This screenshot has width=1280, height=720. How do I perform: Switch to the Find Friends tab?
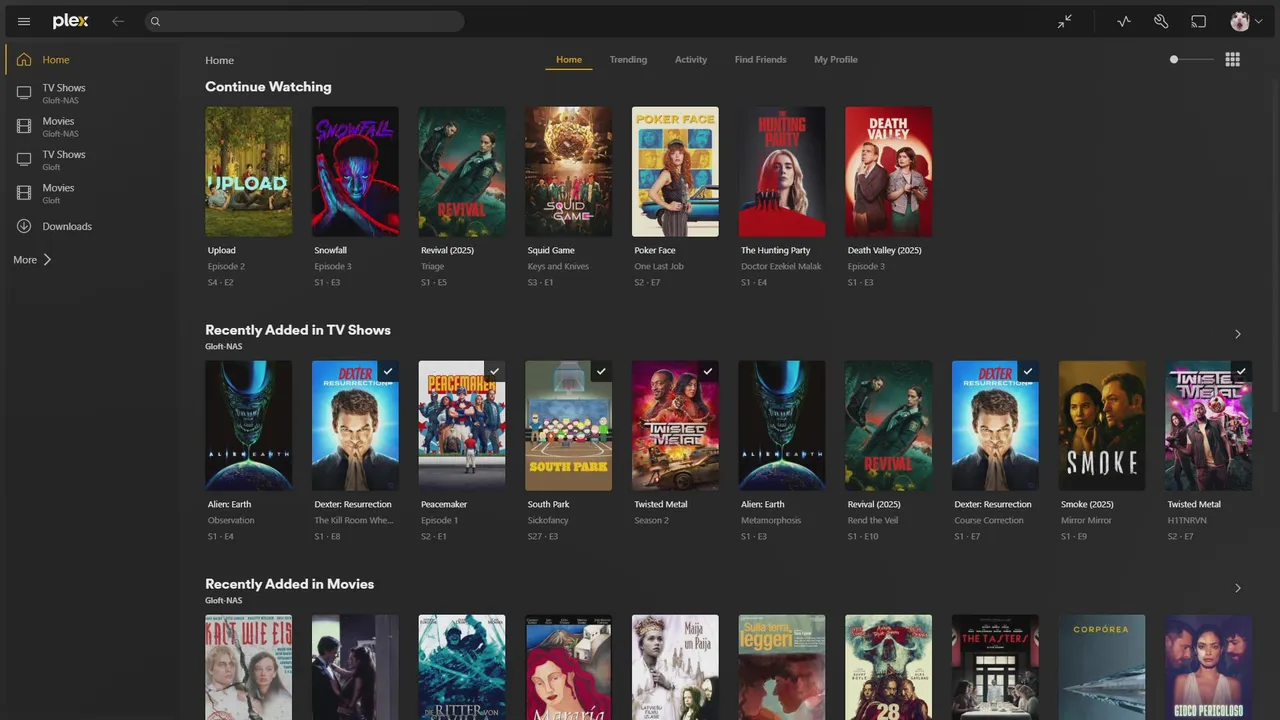click(760, 60)
